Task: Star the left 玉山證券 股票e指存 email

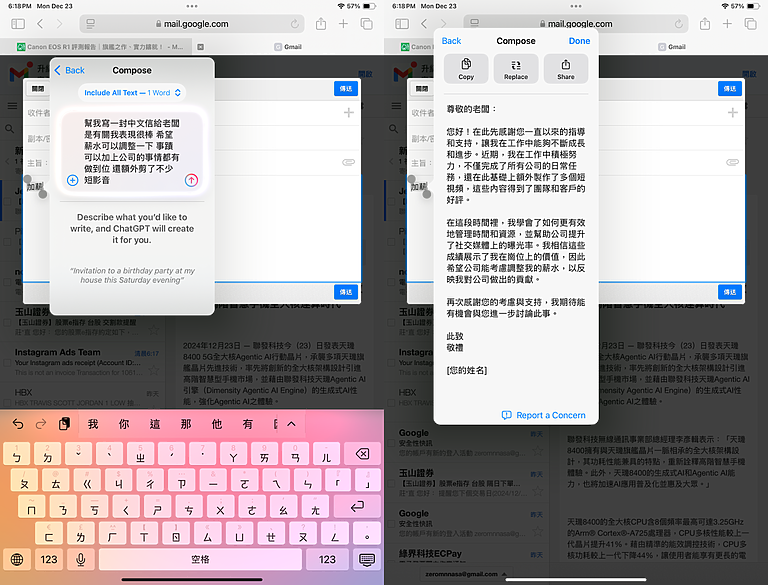Action: coord(154,330)
